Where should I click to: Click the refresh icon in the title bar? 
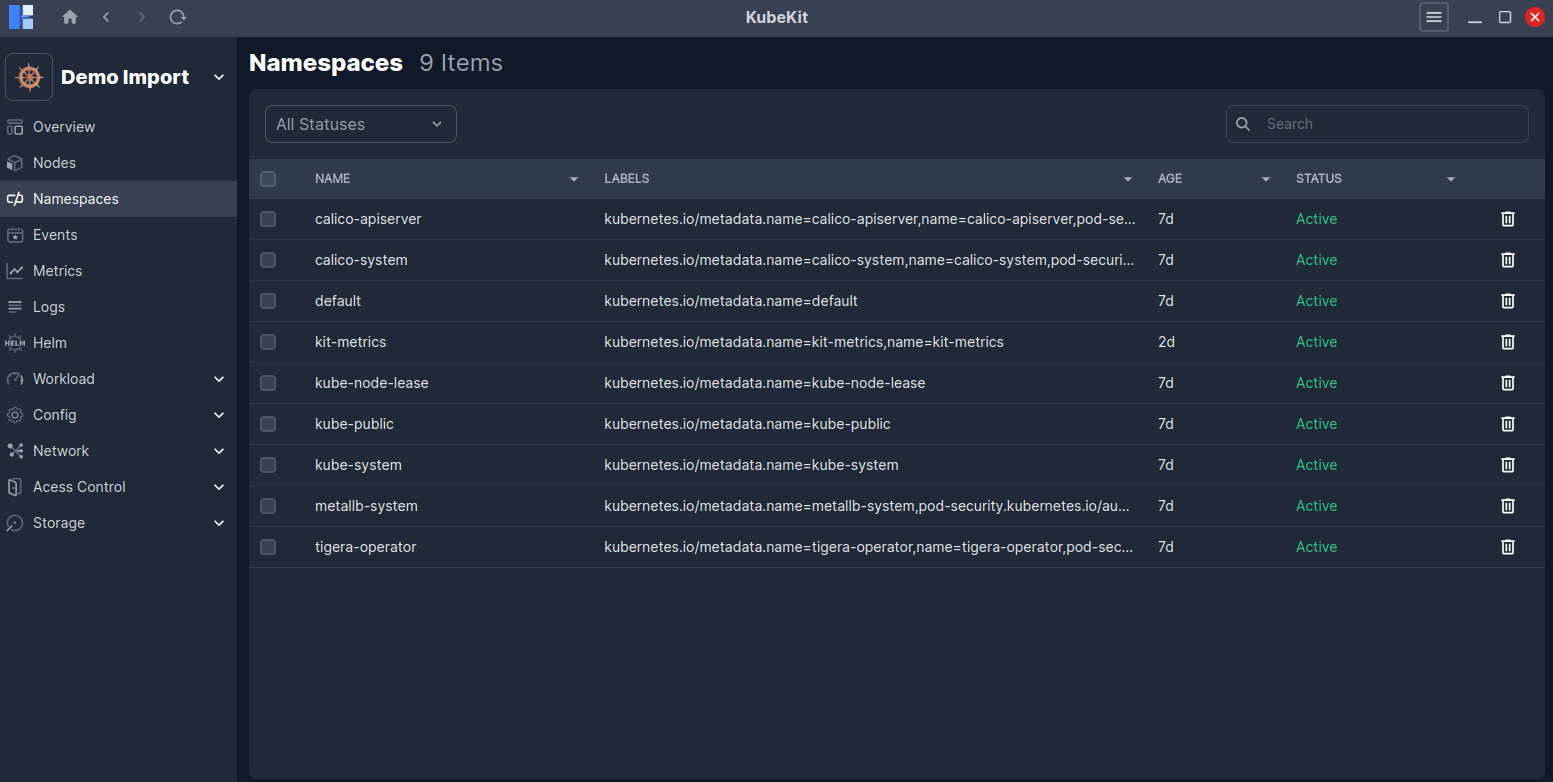click(178, 17)
